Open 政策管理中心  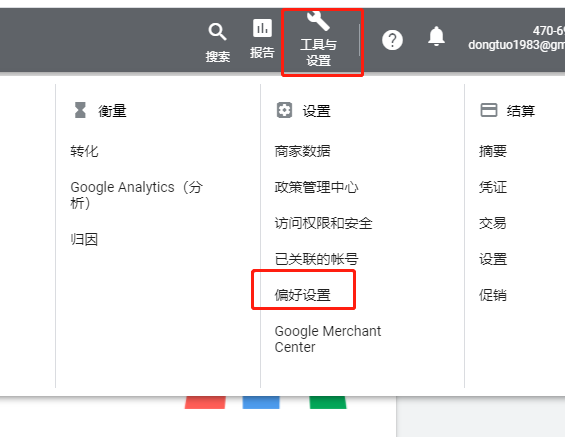316,187
